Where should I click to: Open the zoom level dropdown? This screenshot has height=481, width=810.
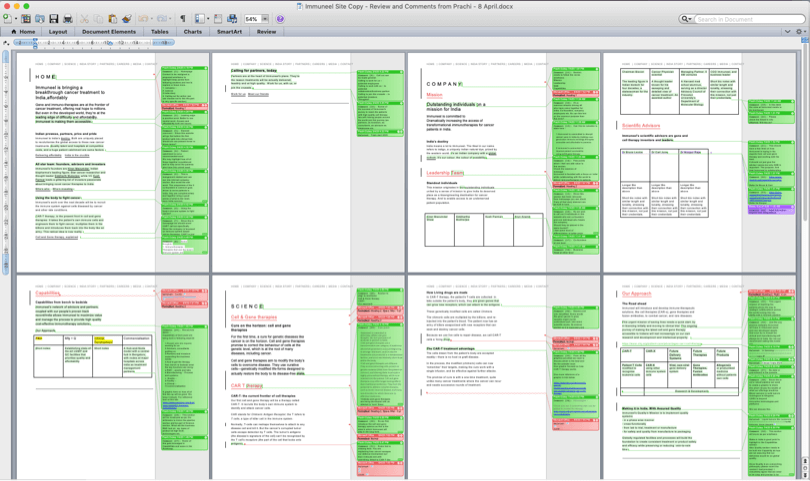[264, 19]
